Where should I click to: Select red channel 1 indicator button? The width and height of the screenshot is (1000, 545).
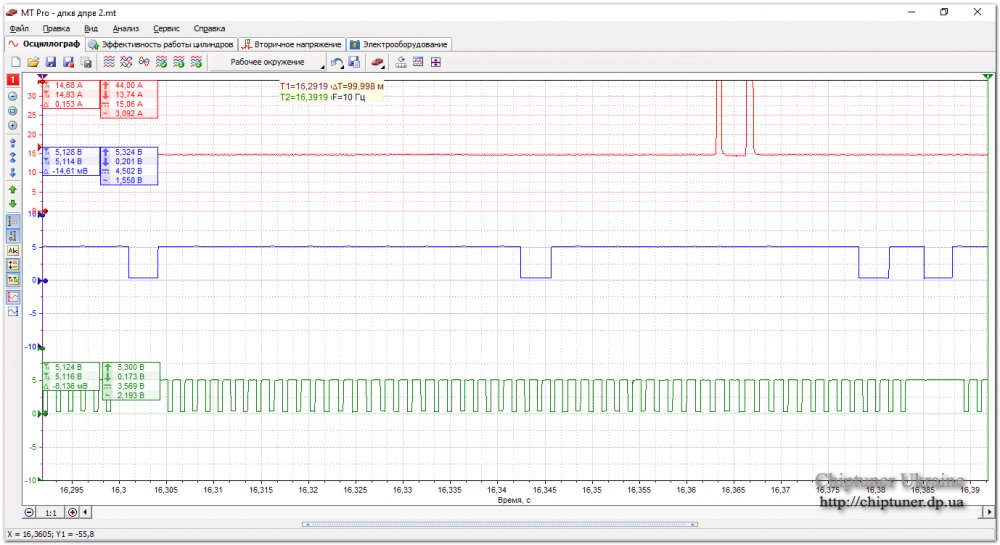[13, 80]
